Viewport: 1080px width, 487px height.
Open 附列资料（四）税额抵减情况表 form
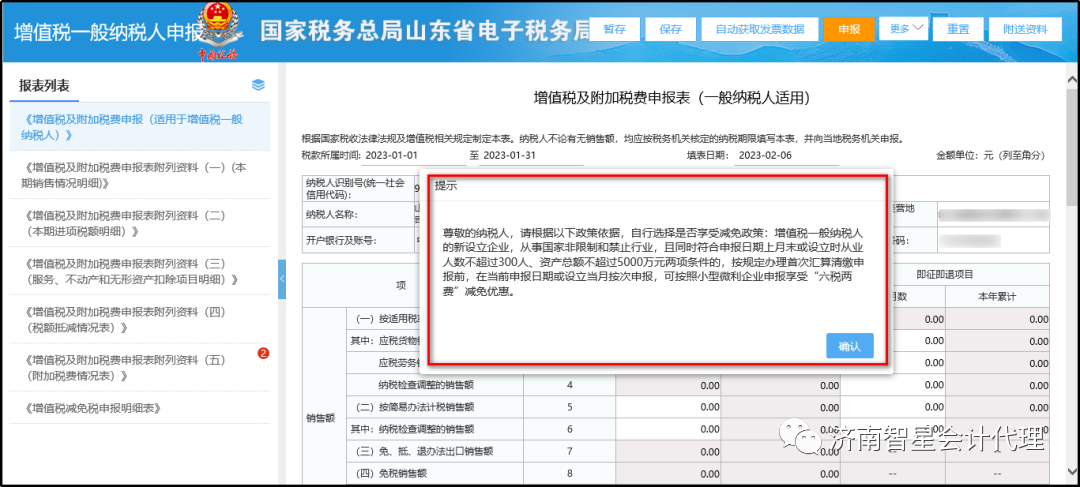click(x=140, y=320)
